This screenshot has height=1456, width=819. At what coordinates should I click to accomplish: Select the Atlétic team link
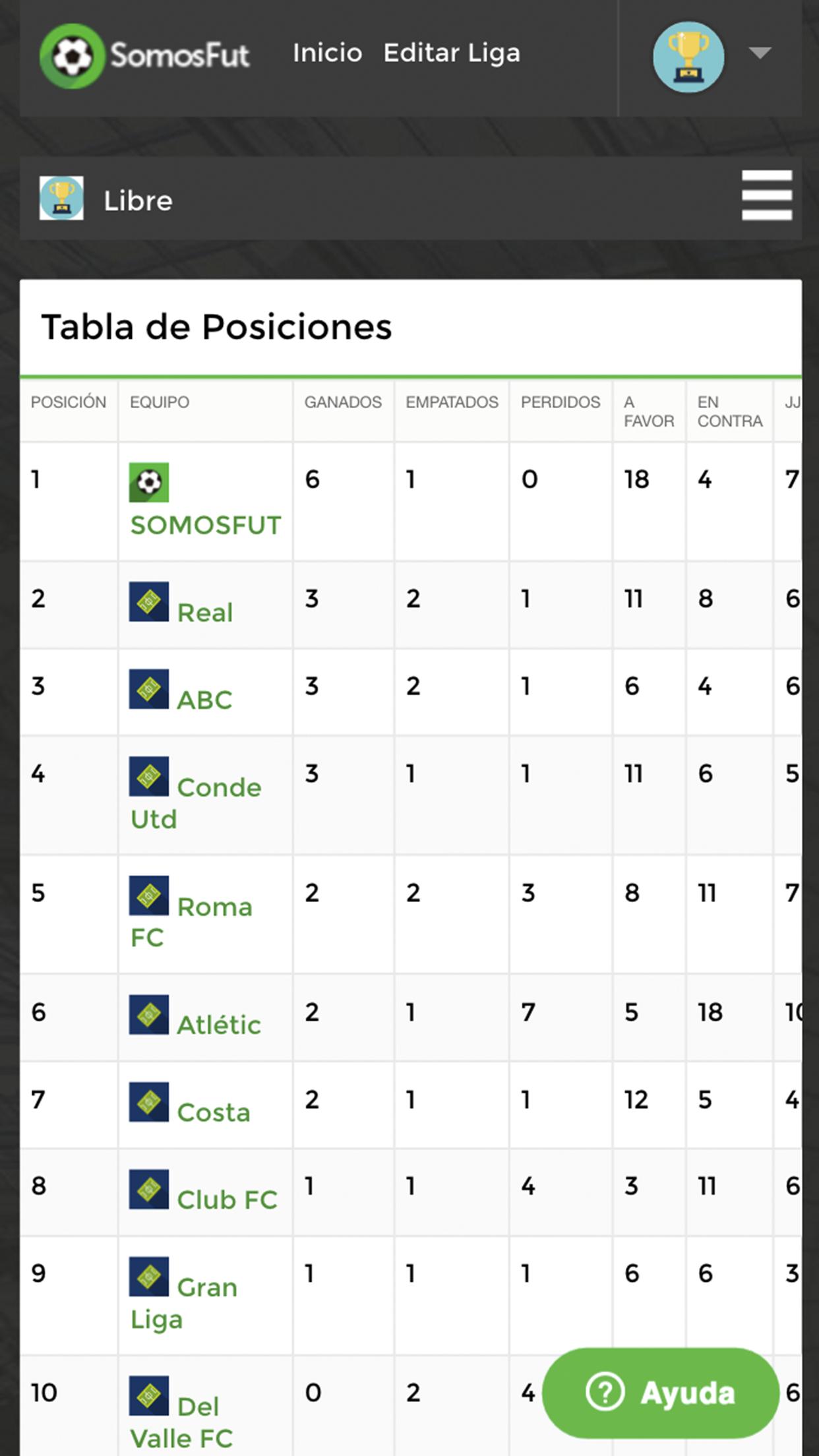219,1025
